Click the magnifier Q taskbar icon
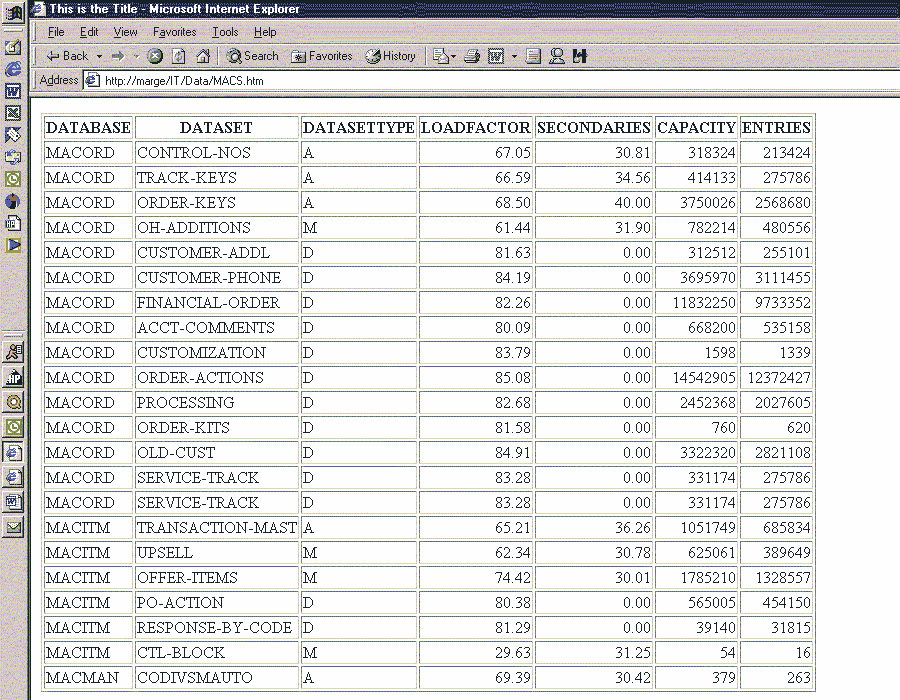The width and height of the screenshot is (900, 700). click(14, 402)
